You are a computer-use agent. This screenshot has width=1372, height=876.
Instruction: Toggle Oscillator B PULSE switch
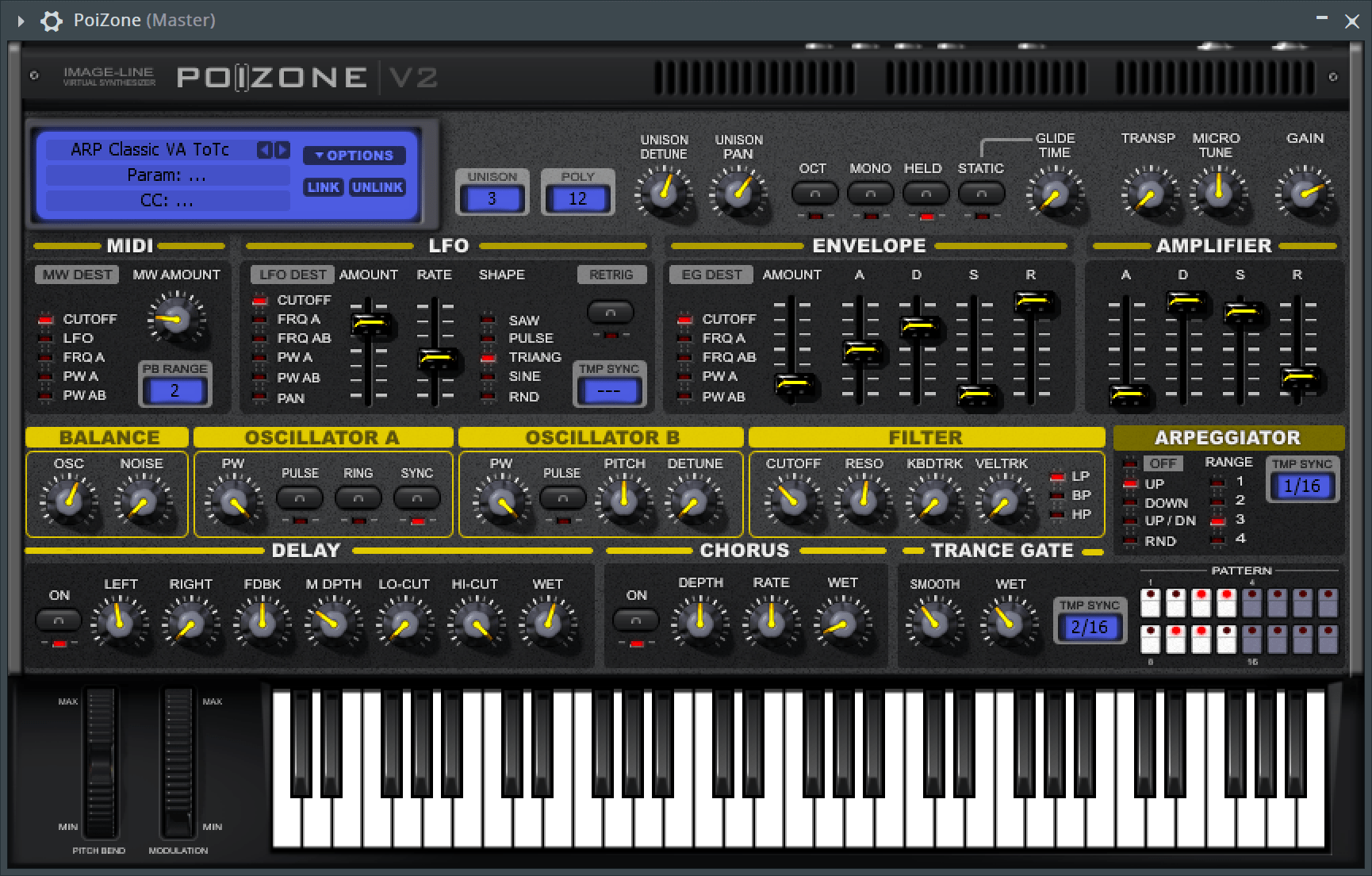[x=562, y=498]
